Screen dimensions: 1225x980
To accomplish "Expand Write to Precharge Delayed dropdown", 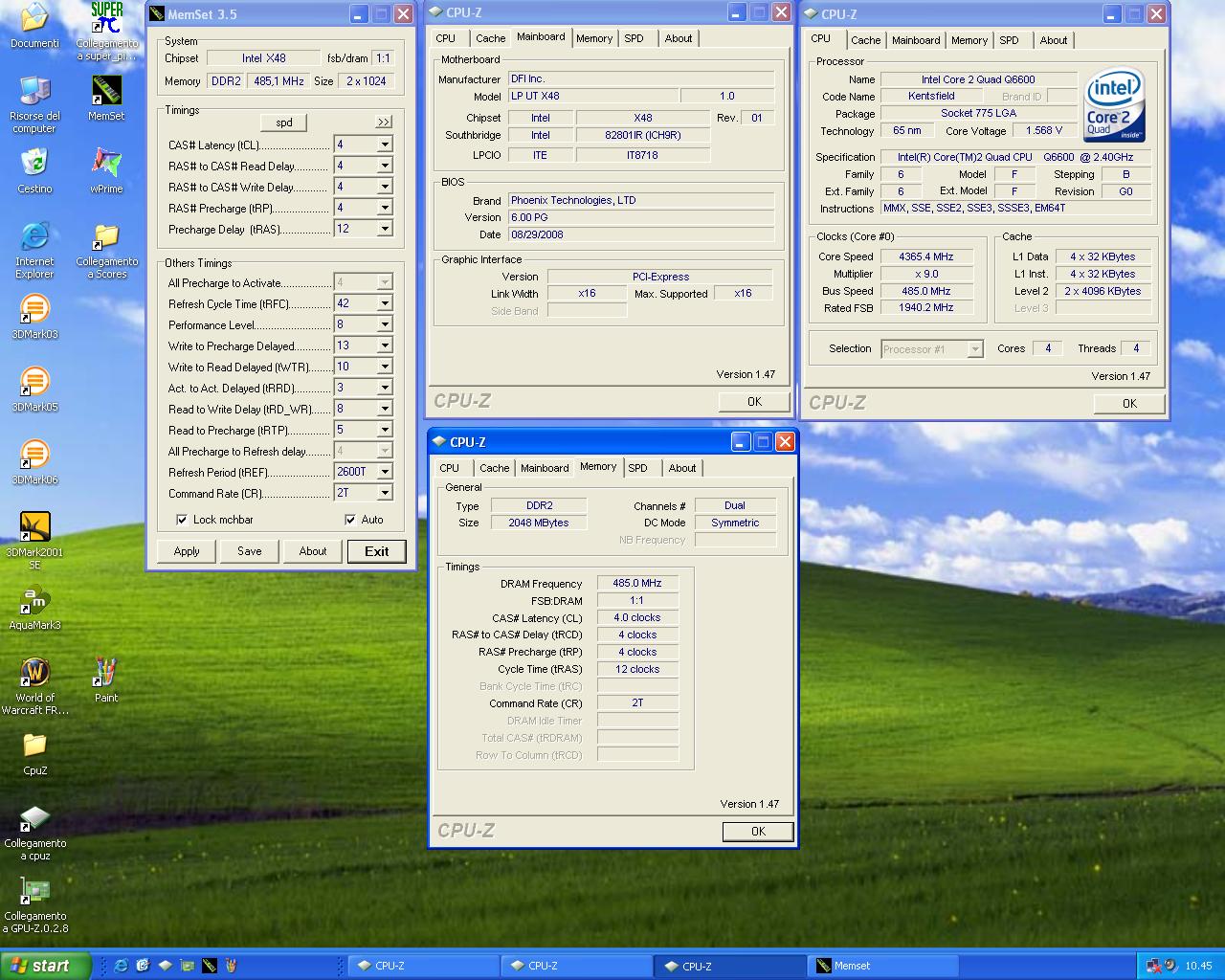I will click(x=385, y=345).
